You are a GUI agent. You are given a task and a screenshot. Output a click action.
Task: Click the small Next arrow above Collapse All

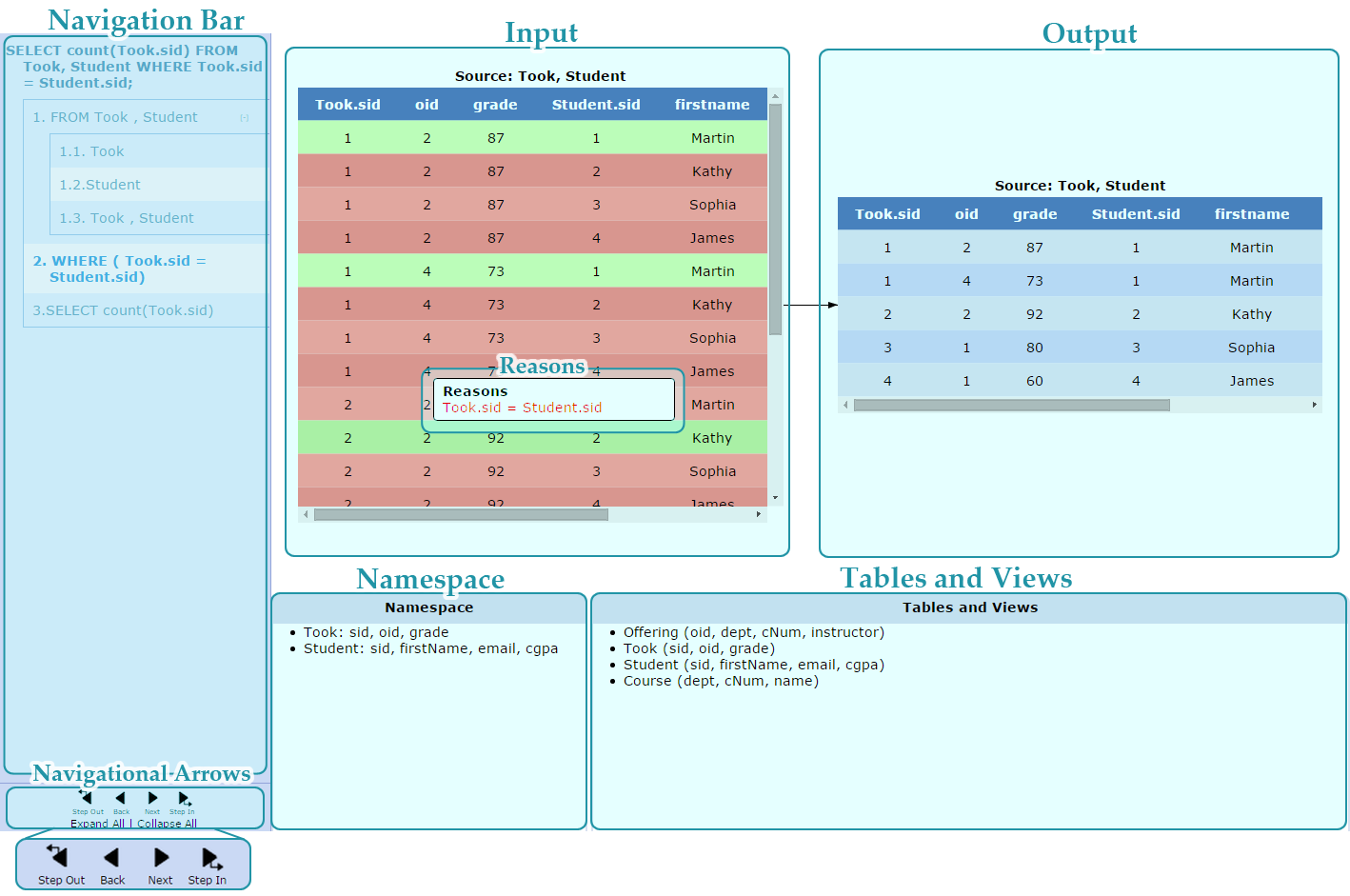[x=152, y=798]
